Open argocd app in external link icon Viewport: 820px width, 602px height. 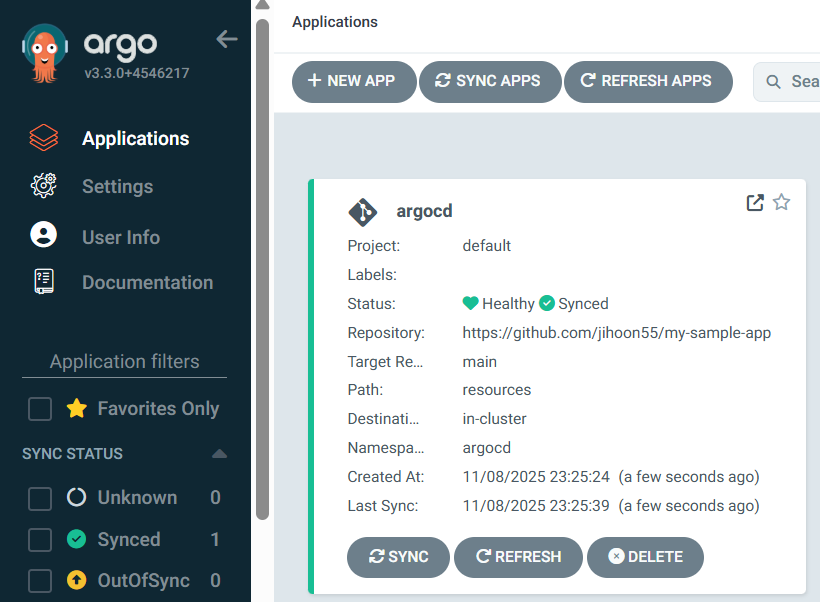point(755,202)
